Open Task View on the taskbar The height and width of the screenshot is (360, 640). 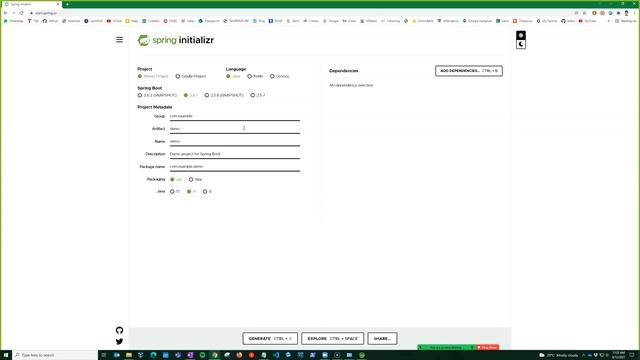coord(104,355)
